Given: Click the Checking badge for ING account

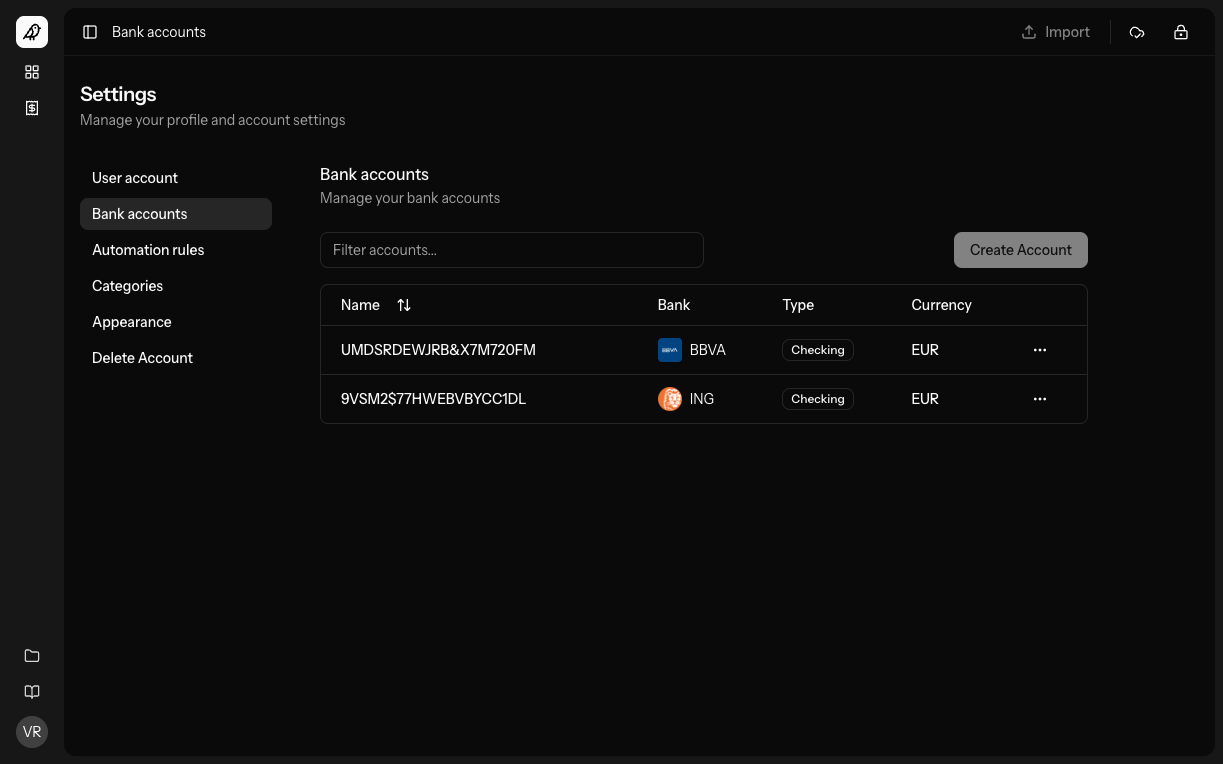Looking at the screenshot, I should (817, 399).
